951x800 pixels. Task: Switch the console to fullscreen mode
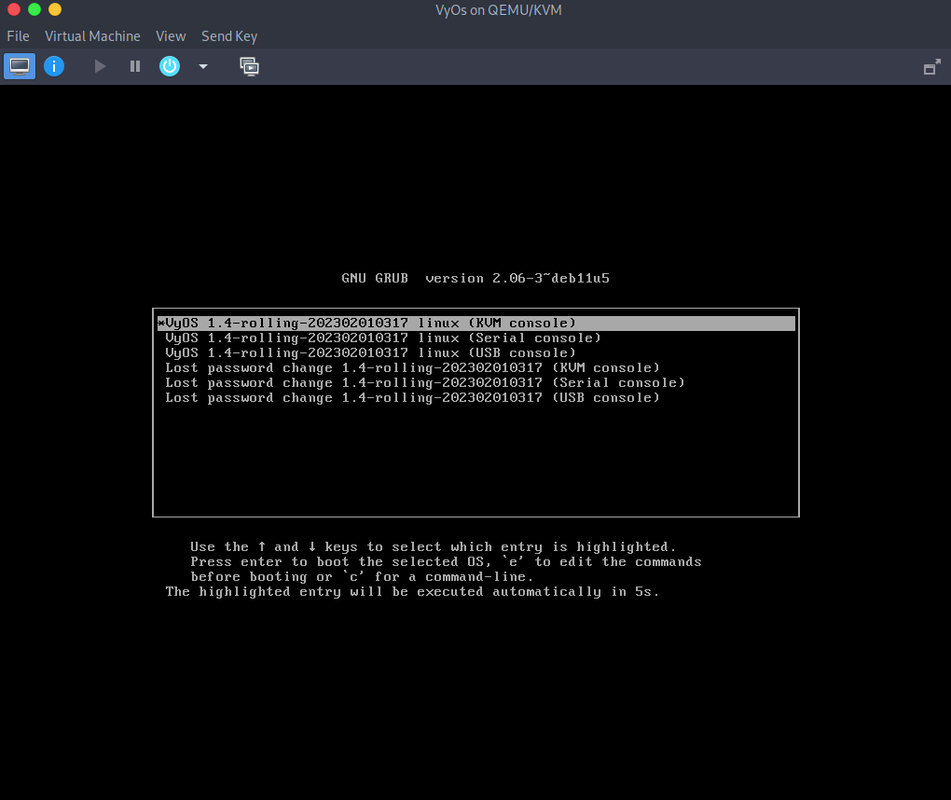[x=932, y=67]
